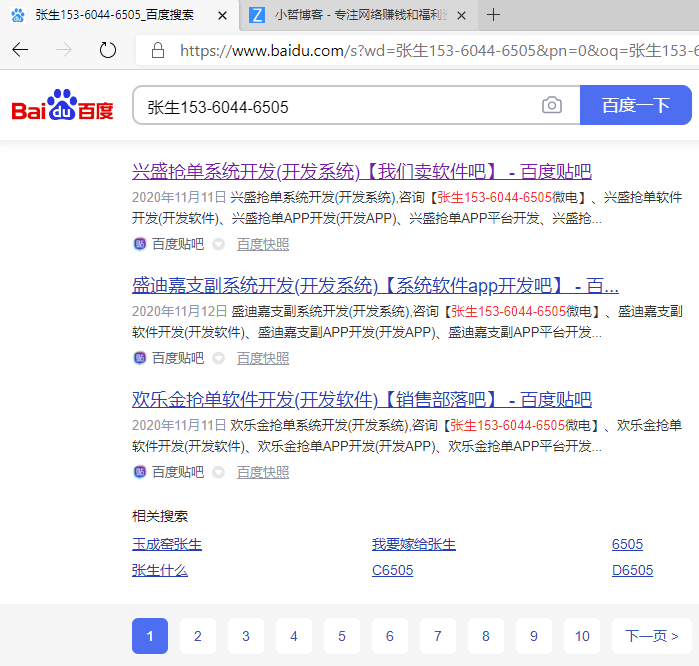Image resolution: width=699 pixels, height=666 pixels.
Task: Click the 百度一下 search button
Action: click(x=636, y=105)
